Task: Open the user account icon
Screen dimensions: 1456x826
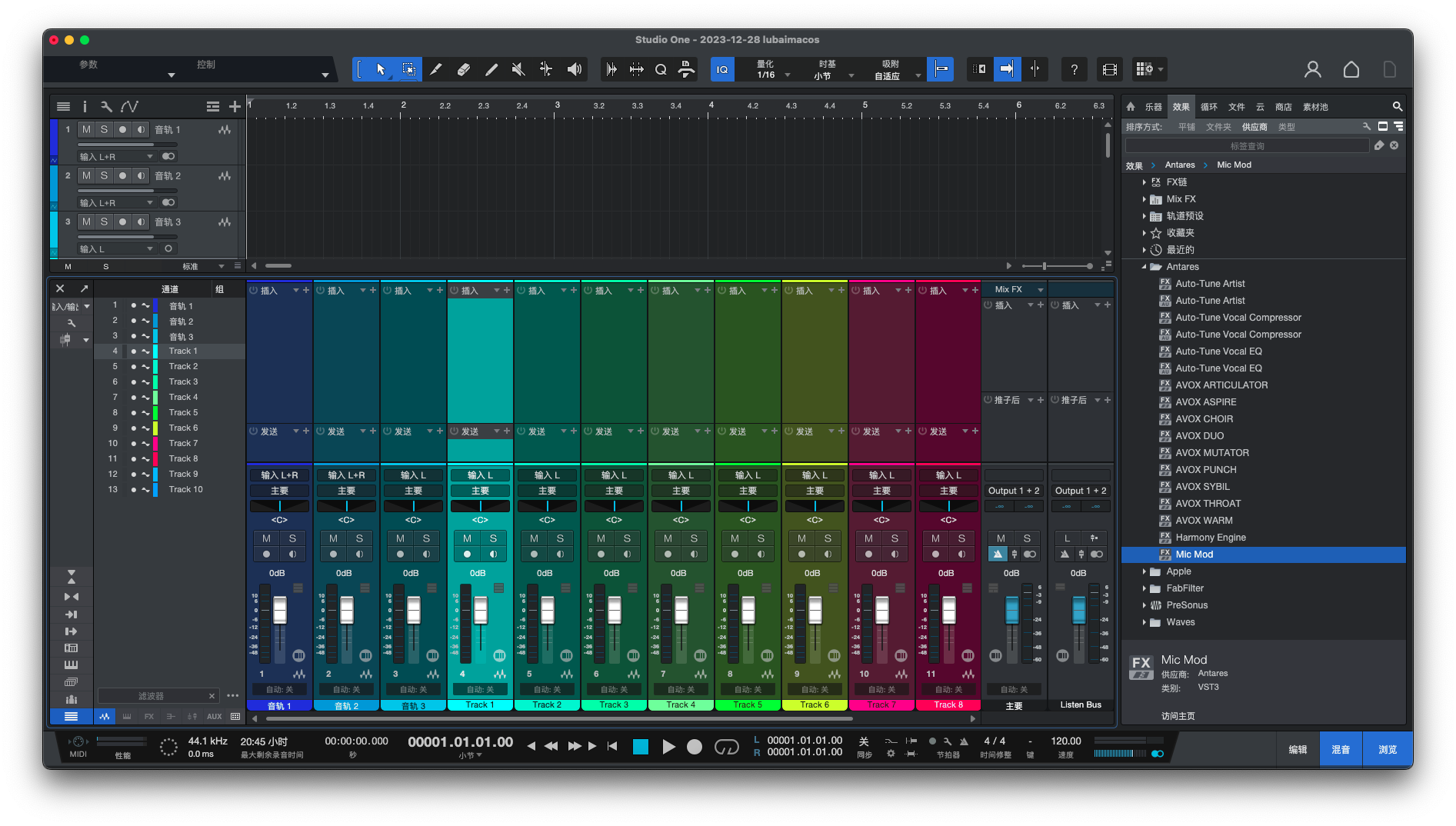Action: point(1313,69)
